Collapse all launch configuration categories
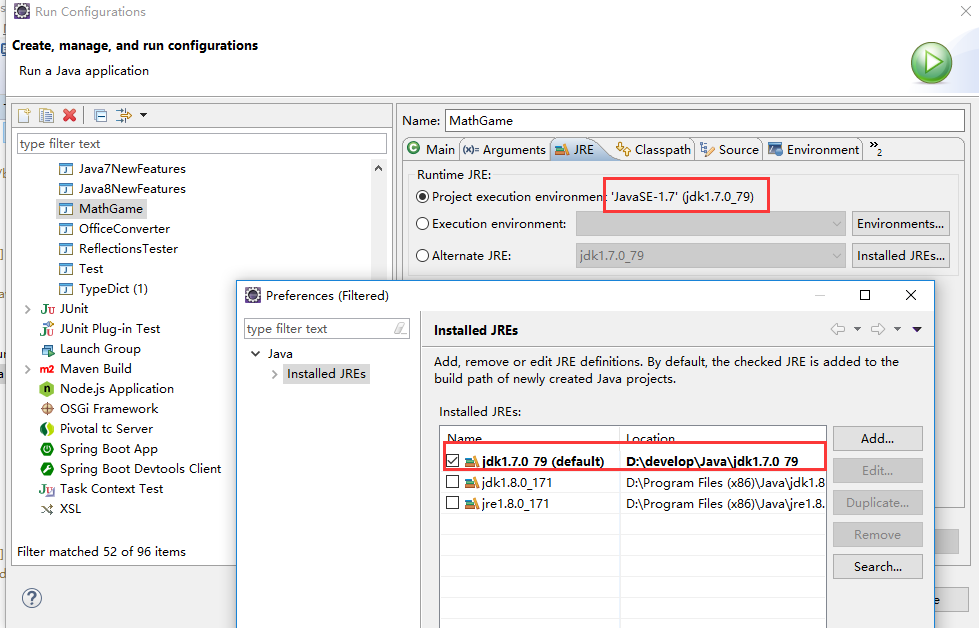Viewport: 979px width, 628px height. [100, 115]
